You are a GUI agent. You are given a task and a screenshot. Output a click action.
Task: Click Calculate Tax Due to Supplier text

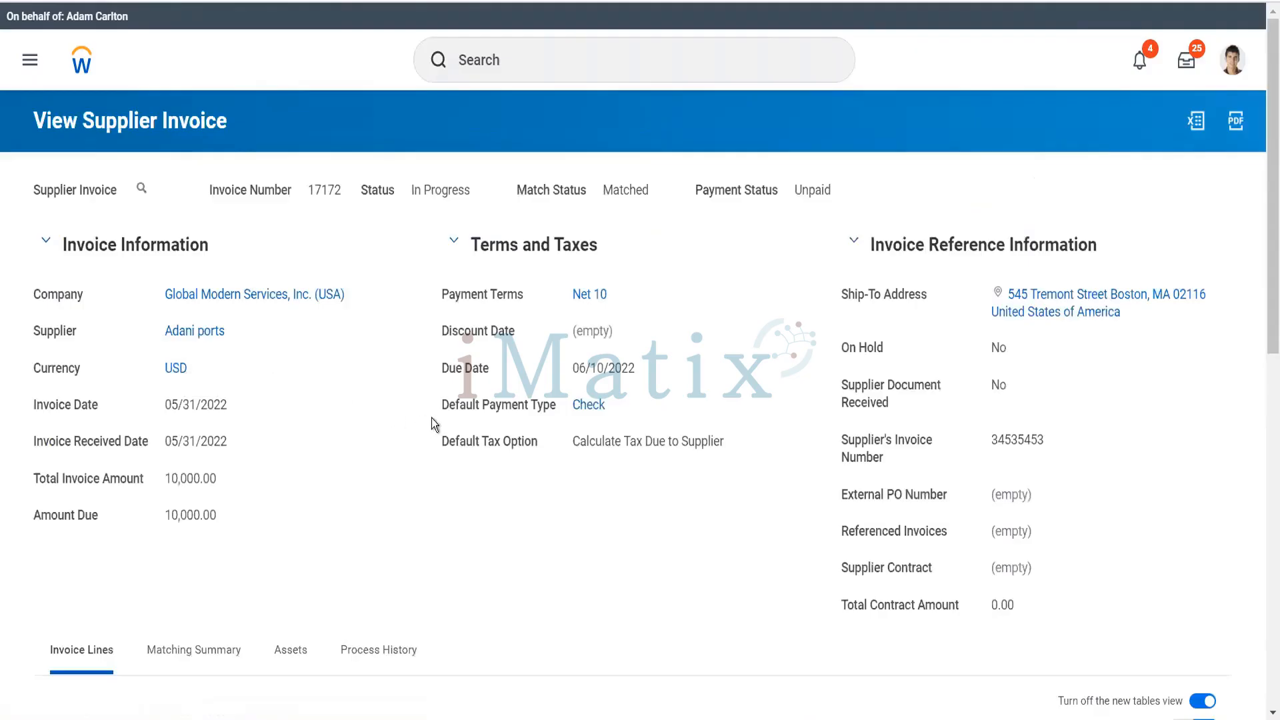click(648, 441)
